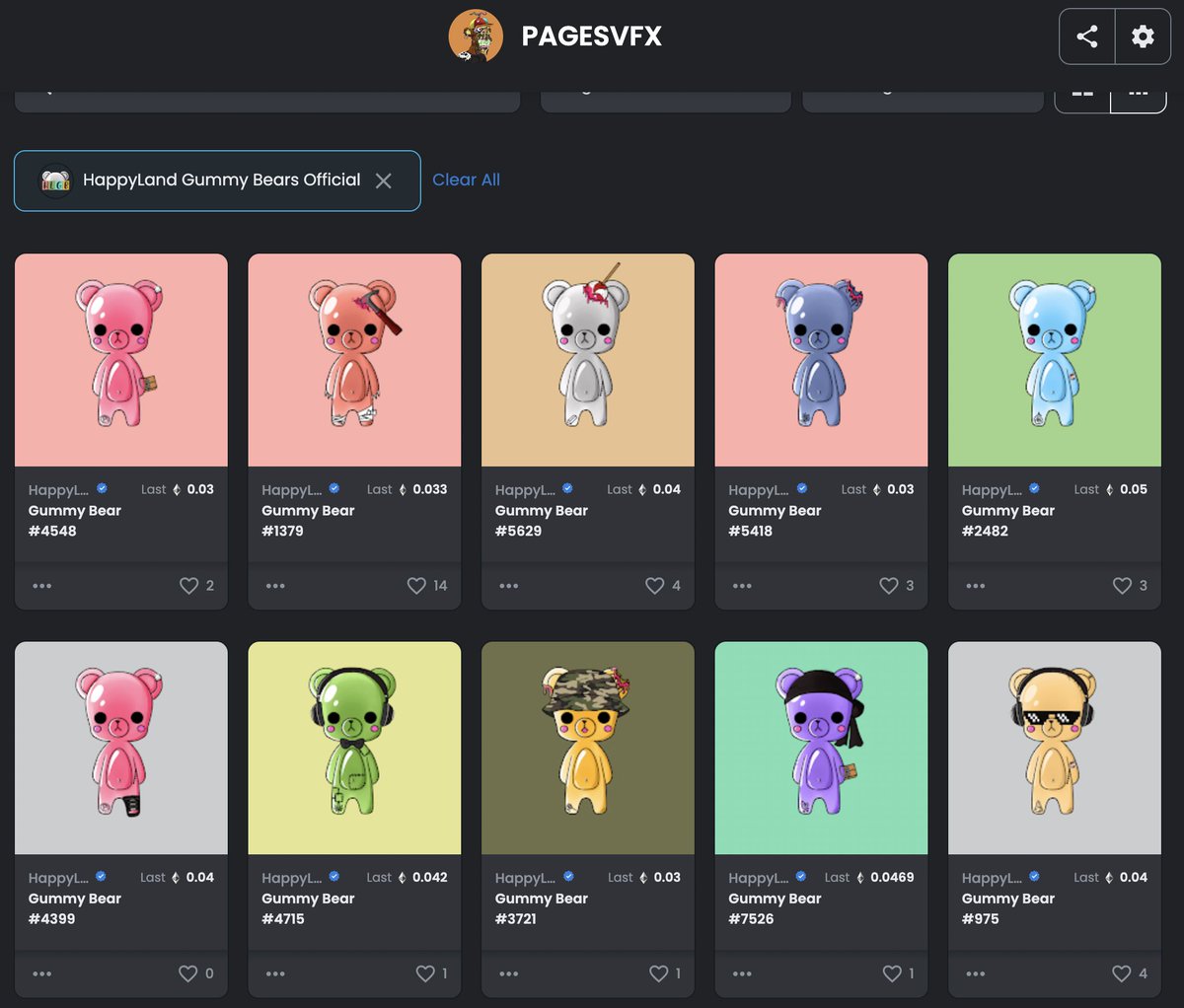Click the Last price 0.05 value
The height and width of the screenshot is (1008, 1184).
pyautogui.click(x=1134, y=489)
